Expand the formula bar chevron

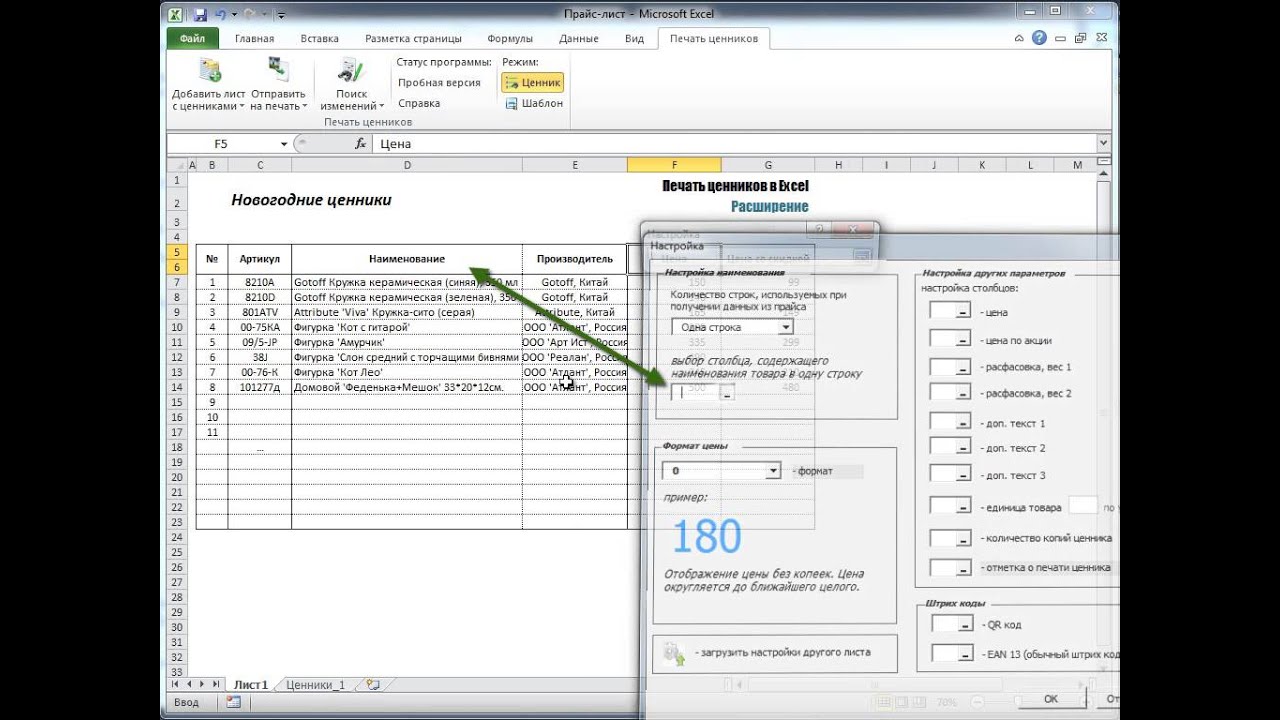pyautogui.click(x=1103, y=144)
